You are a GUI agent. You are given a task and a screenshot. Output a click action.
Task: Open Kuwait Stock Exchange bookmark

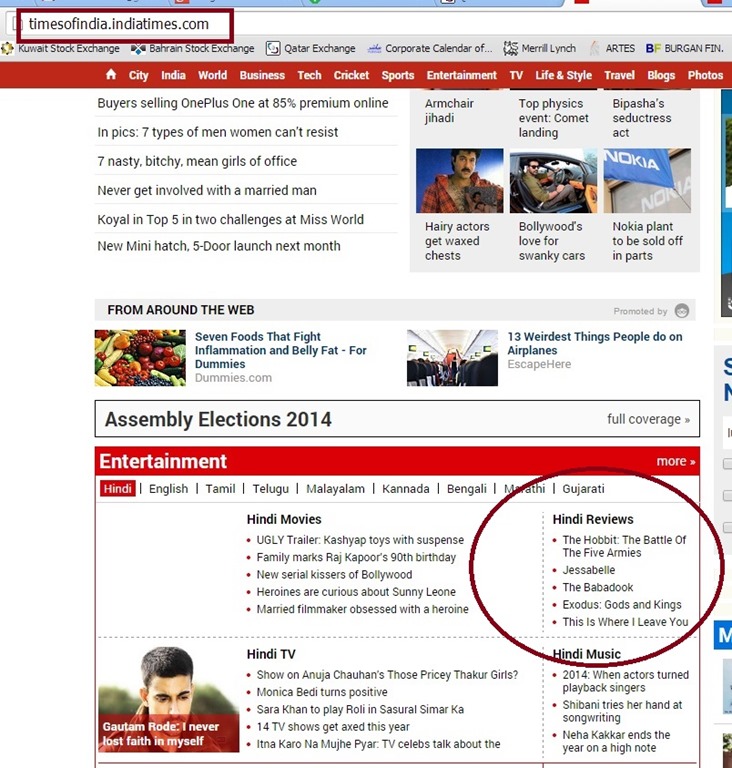(61, 48)
